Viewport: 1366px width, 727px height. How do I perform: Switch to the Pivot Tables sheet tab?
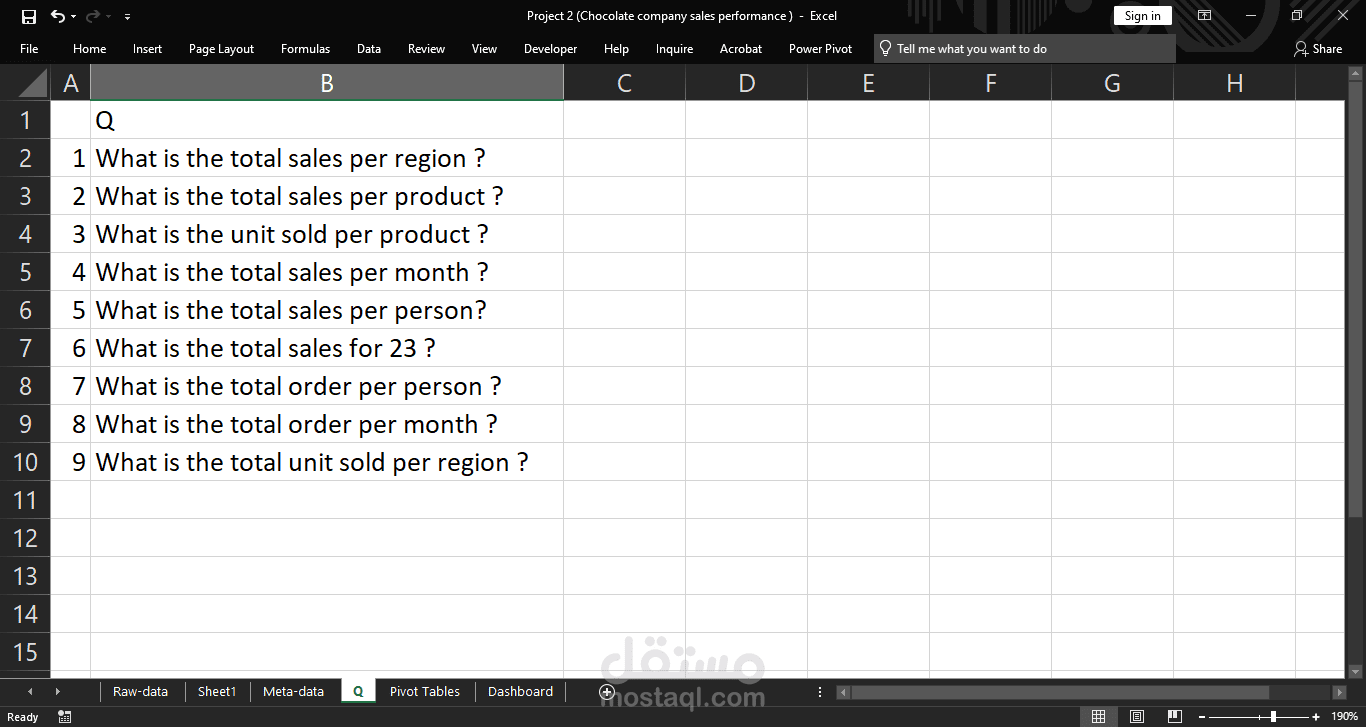coord(424,691)
